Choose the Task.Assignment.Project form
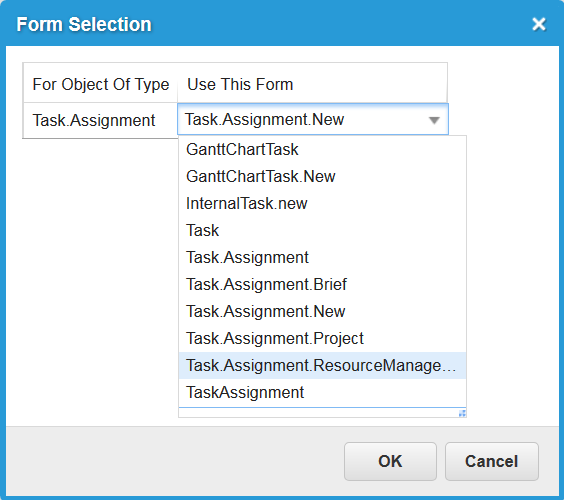The width and height of the screenshot is (564, 500). click(x=322, y=338)
